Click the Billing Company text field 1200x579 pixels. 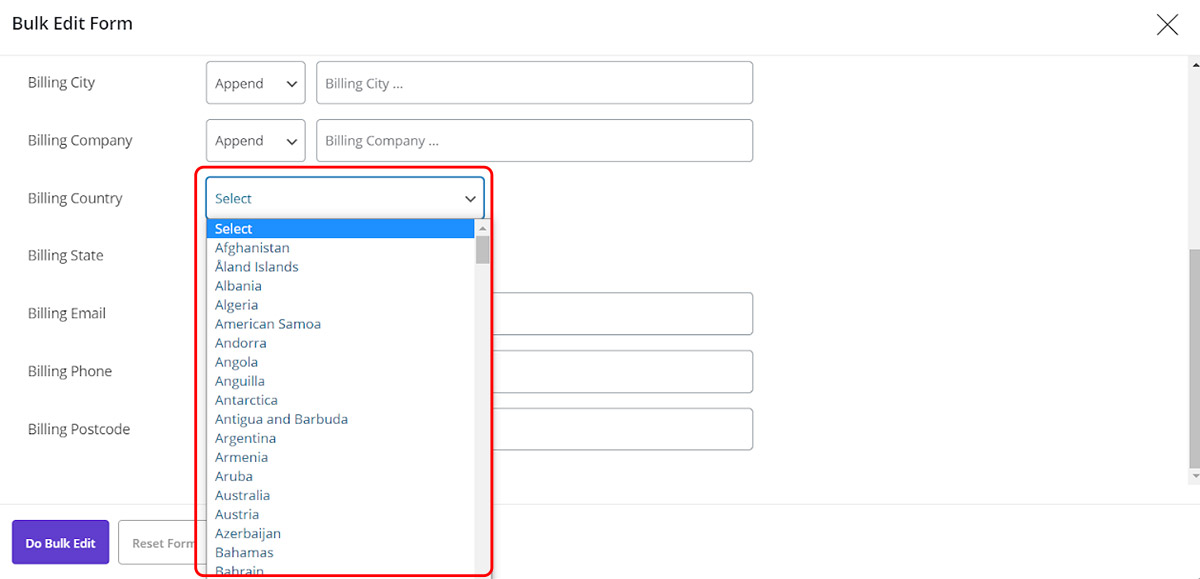coord(534,141)
